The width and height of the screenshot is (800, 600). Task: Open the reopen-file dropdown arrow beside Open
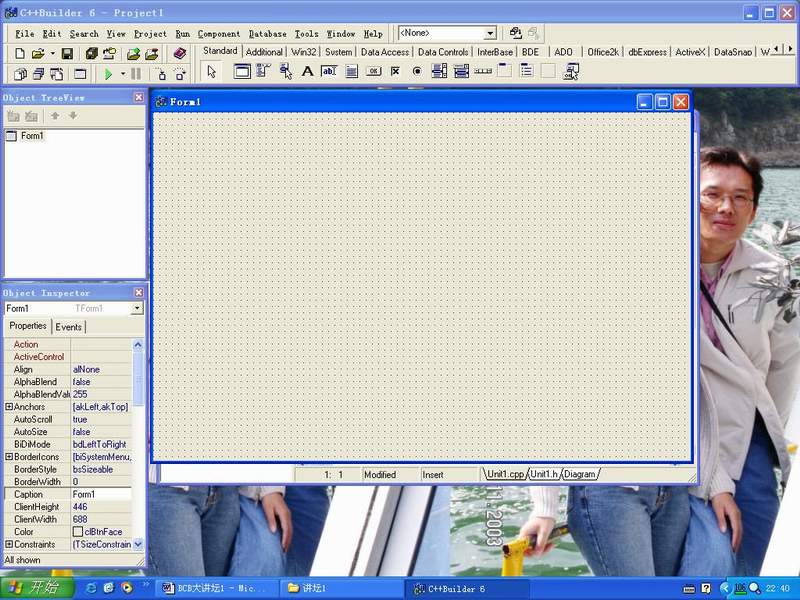(53, 53)
